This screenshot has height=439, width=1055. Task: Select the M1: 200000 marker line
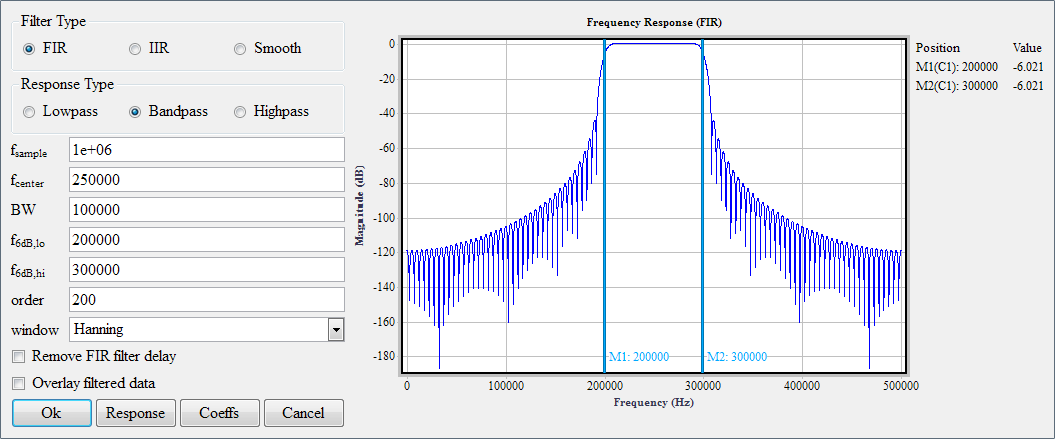pyautogui.click(x=604, y=205)
